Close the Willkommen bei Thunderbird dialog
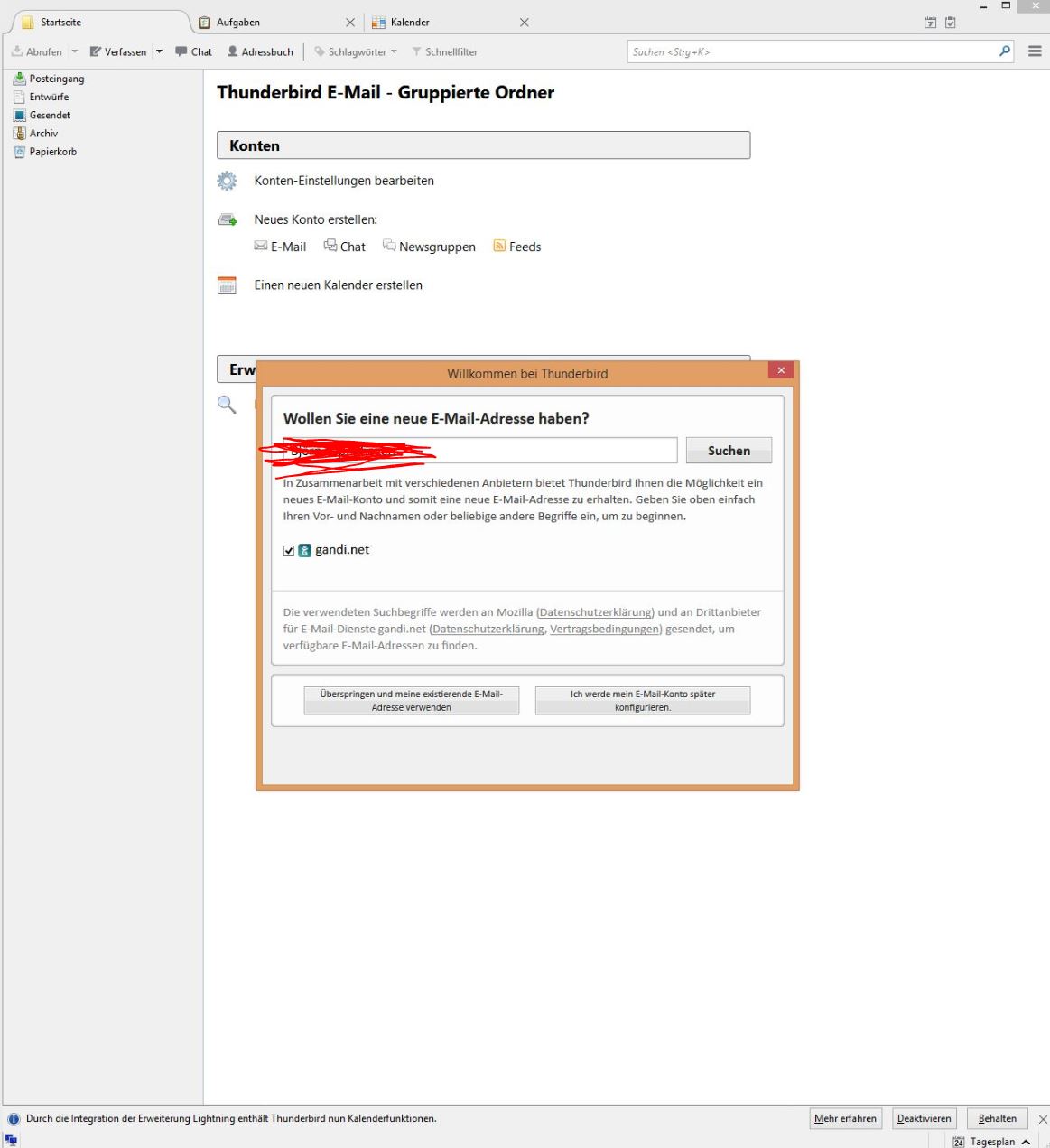Image resolution: width=1050 pixels, height=1148 pixels. (781, 370)
